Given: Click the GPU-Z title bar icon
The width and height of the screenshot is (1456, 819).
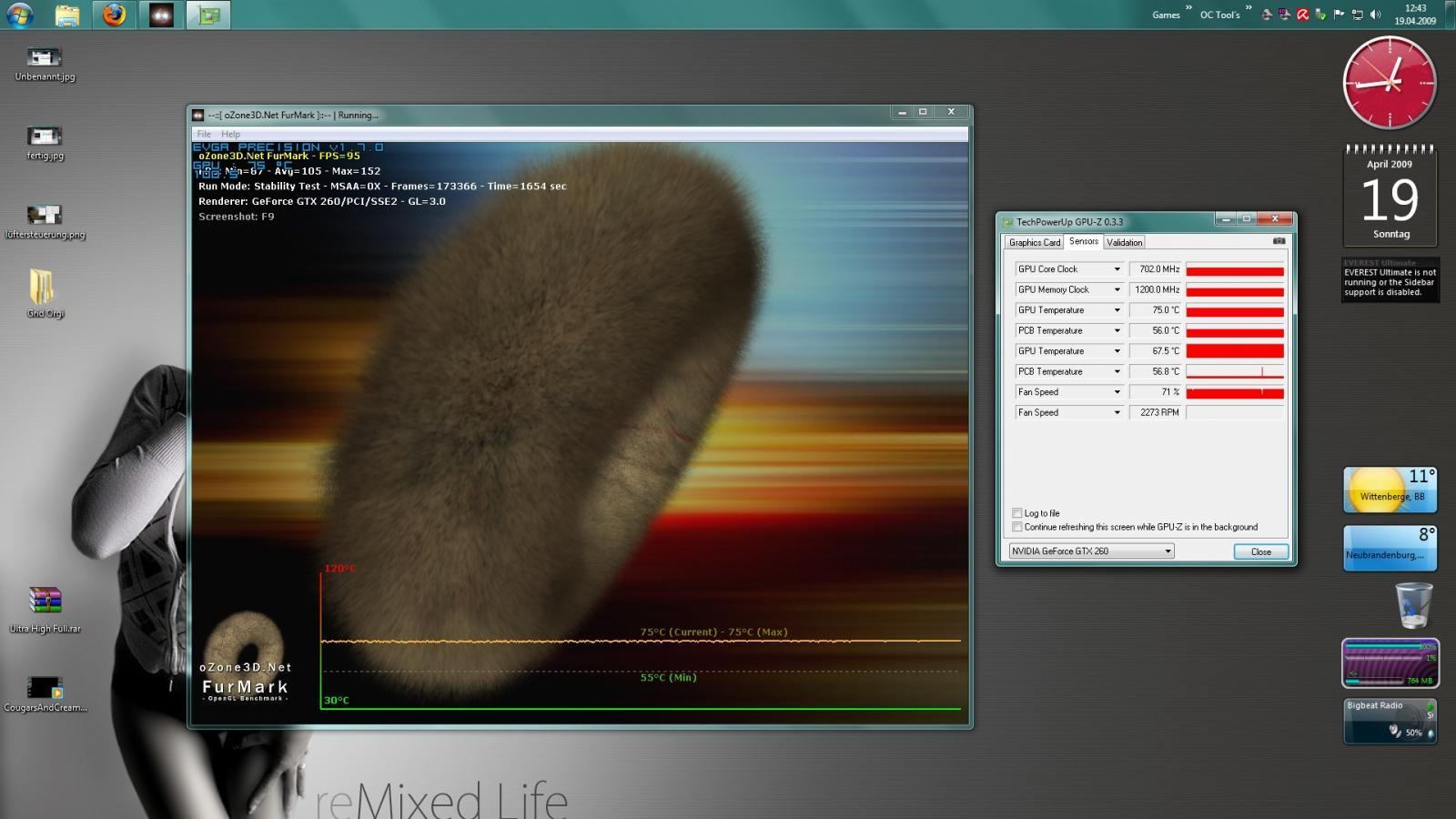Looking at the screenshot, I should click(x=1007, y=221).
